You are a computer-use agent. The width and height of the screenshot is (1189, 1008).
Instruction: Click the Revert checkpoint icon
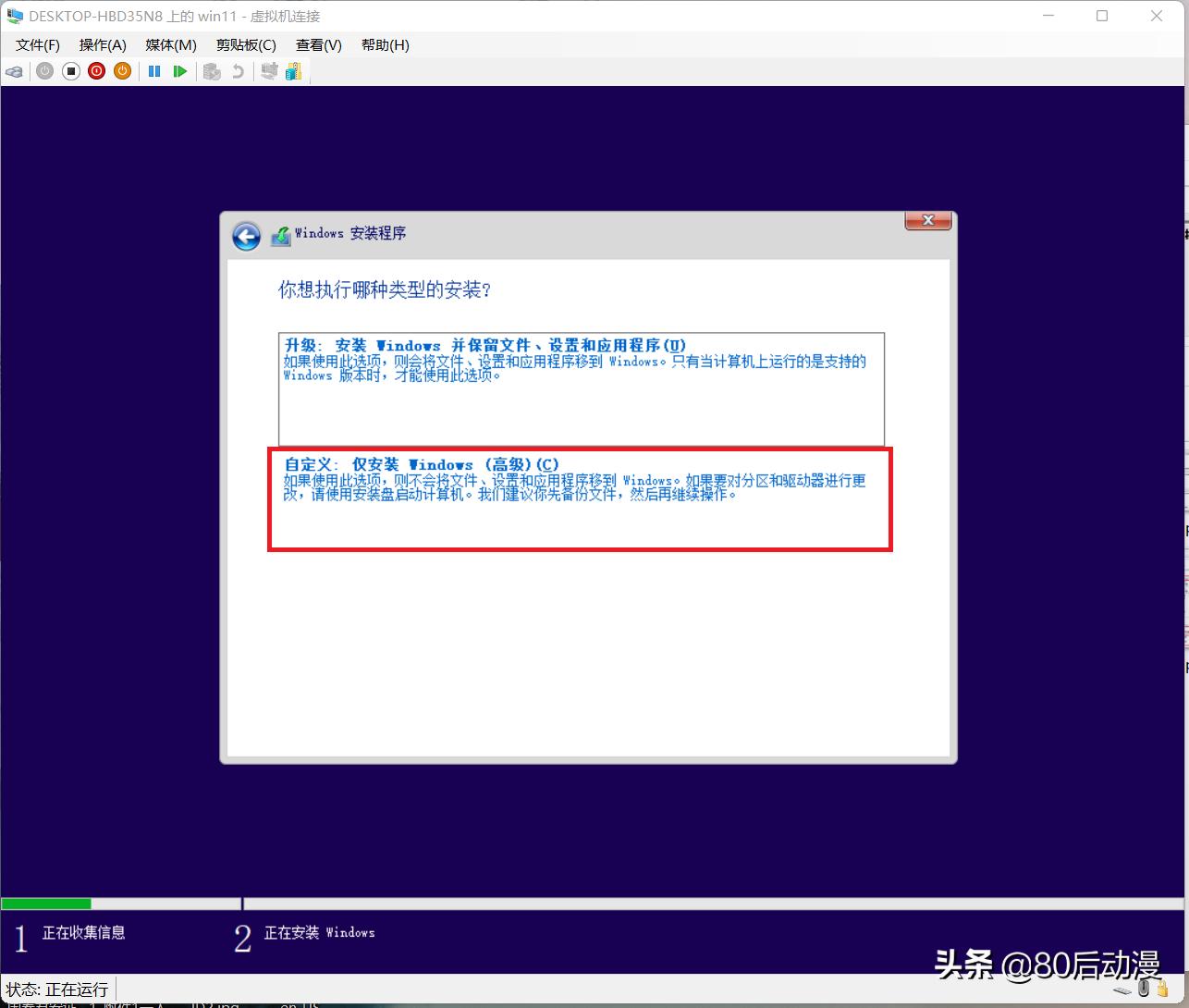click(239, 71)
